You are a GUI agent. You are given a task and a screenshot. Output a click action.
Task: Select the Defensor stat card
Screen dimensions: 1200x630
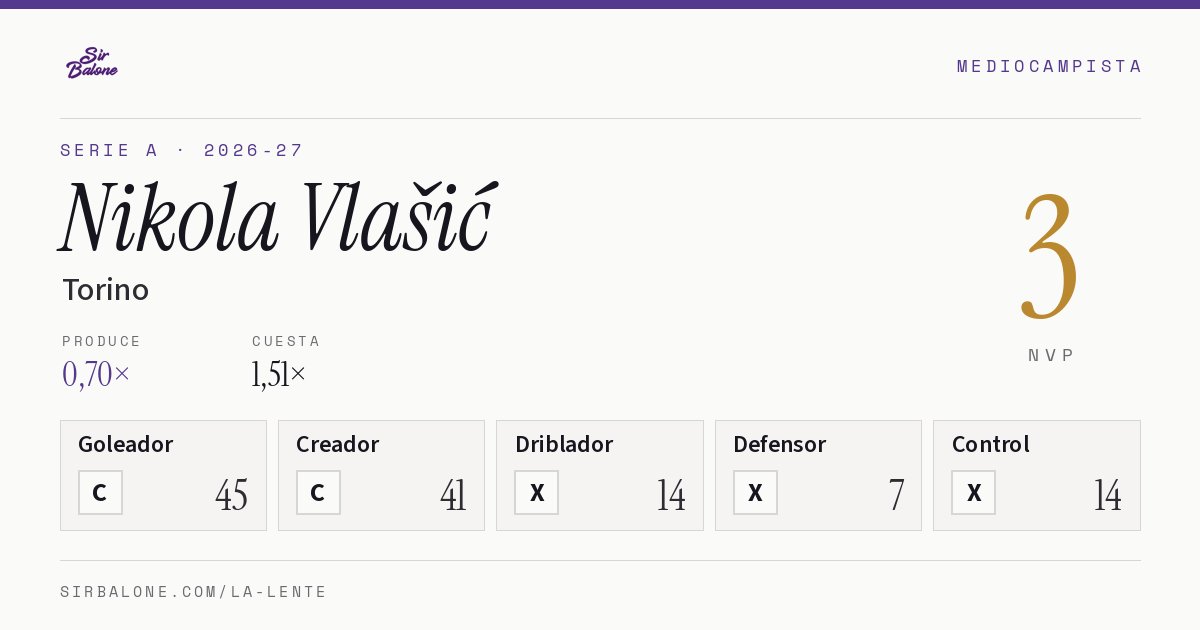[x=818, y=475]
